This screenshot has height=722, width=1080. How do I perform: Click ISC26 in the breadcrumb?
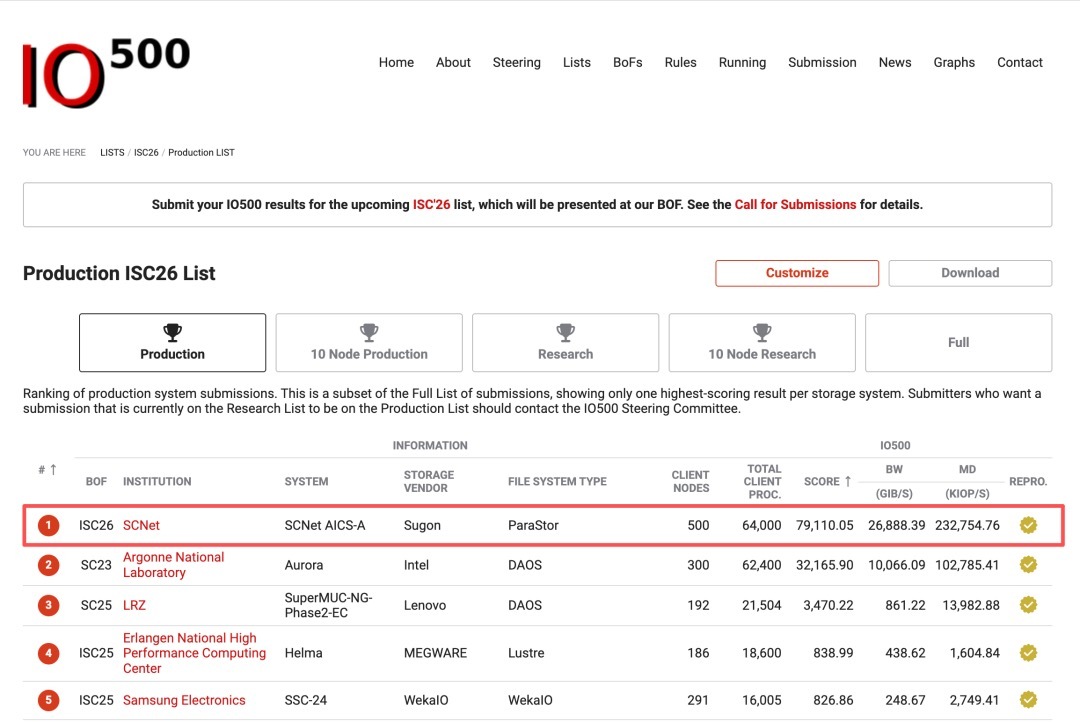pyautogui.click(x=146, y=152)
